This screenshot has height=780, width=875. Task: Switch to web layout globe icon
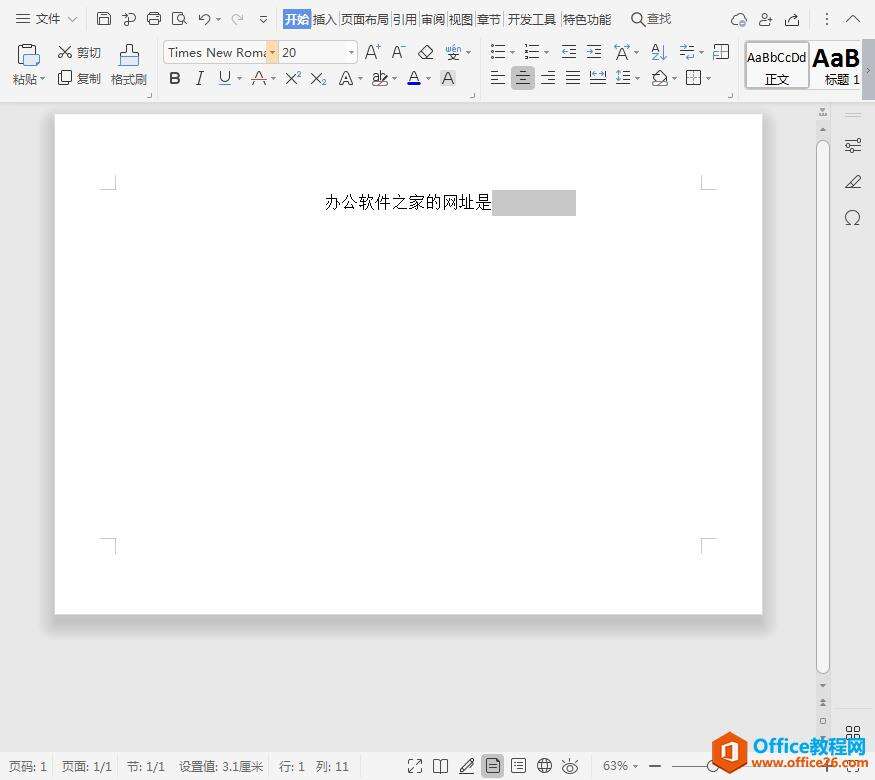click(x=544, y=766)
